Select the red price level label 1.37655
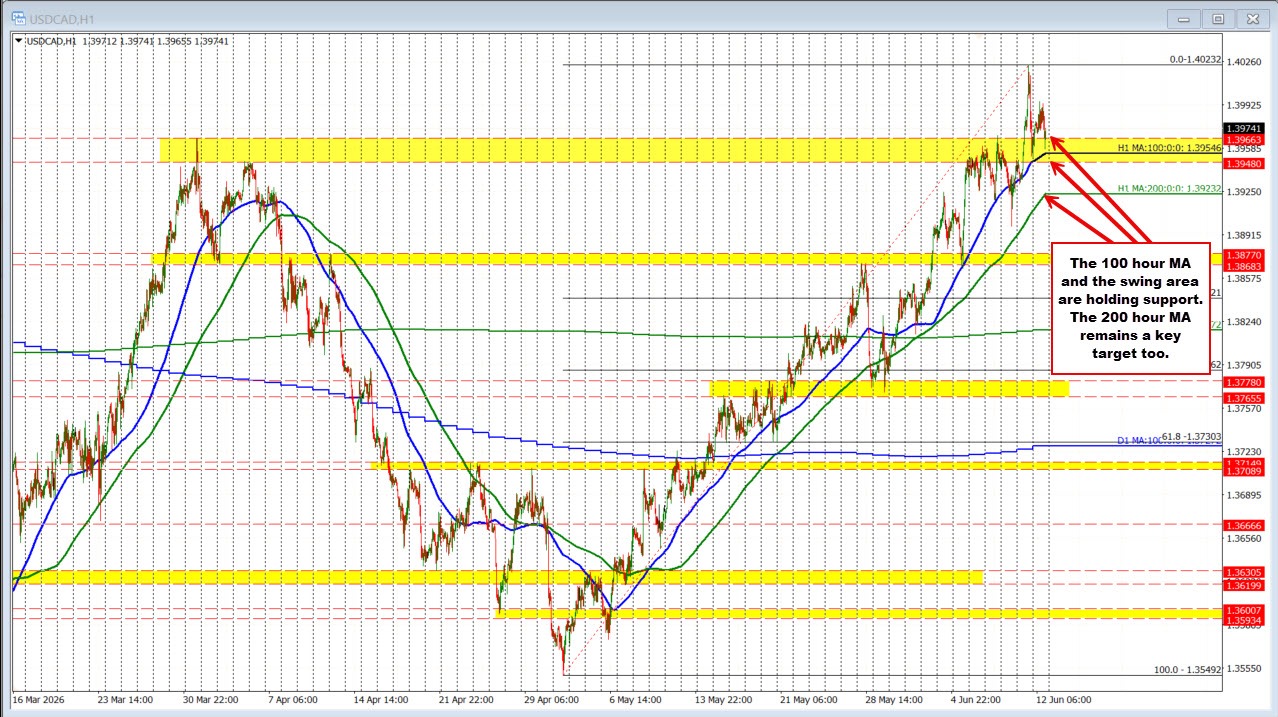 pyautogui.click(x=1243, y=398)
